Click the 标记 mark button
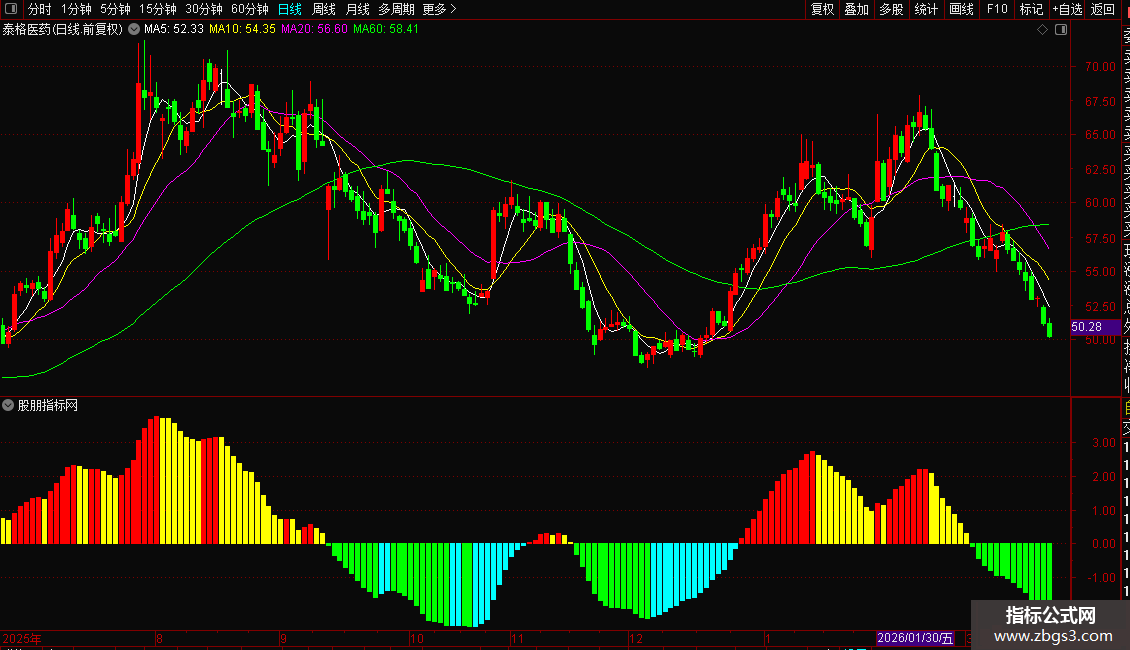Viewport: 1130px width, 650px height. (1031, 9)
